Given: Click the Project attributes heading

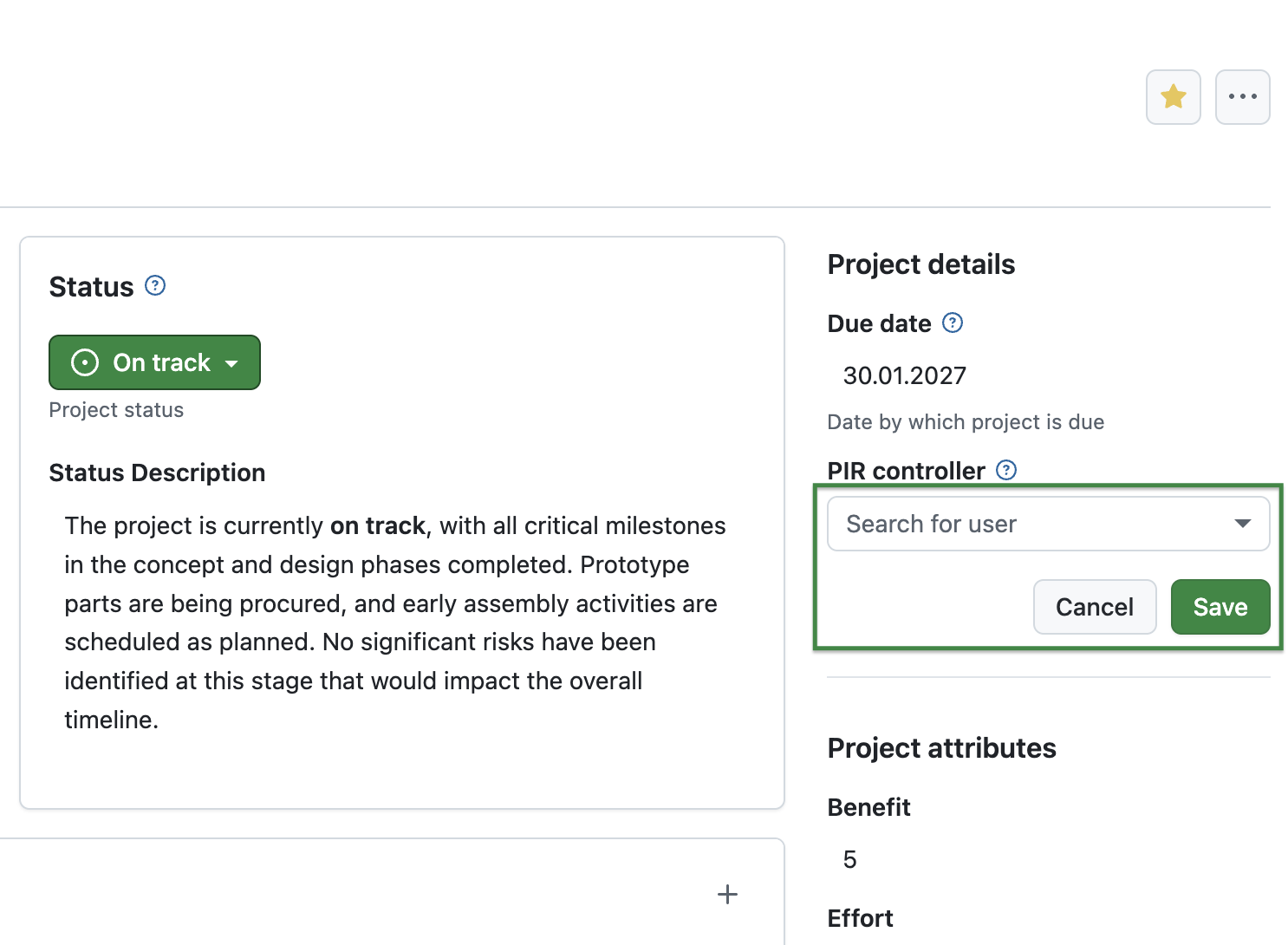Looking at the screenshot, I should 941,747.
